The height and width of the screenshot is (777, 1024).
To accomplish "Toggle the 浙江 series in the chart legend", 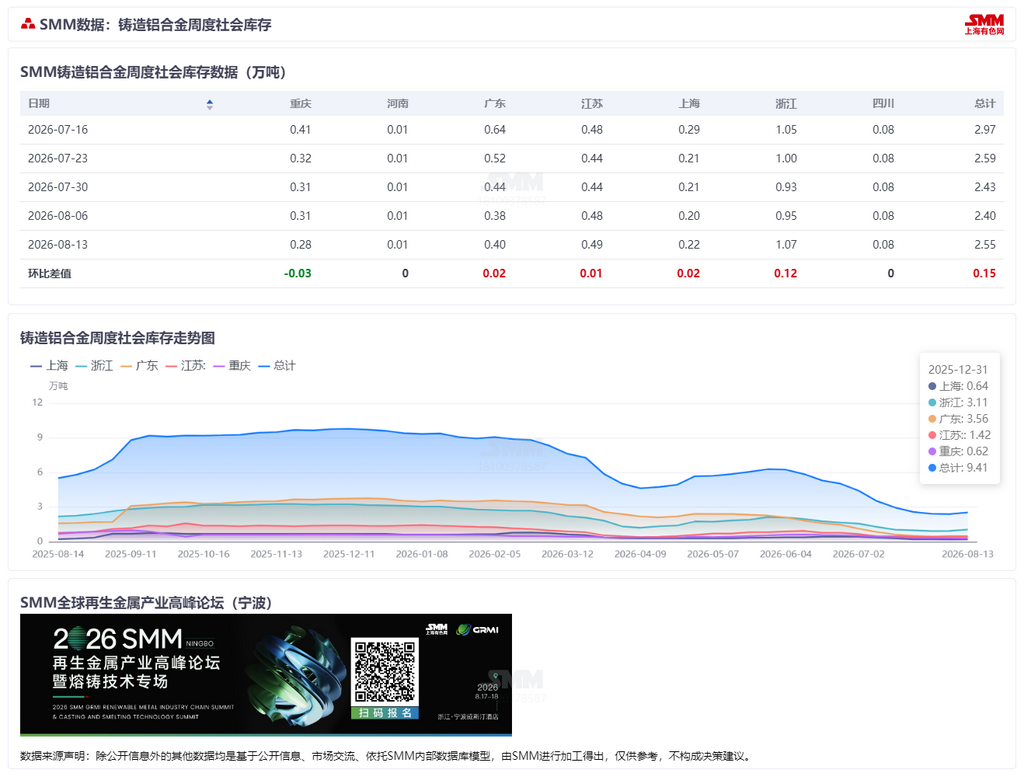I will pos(94,366).
